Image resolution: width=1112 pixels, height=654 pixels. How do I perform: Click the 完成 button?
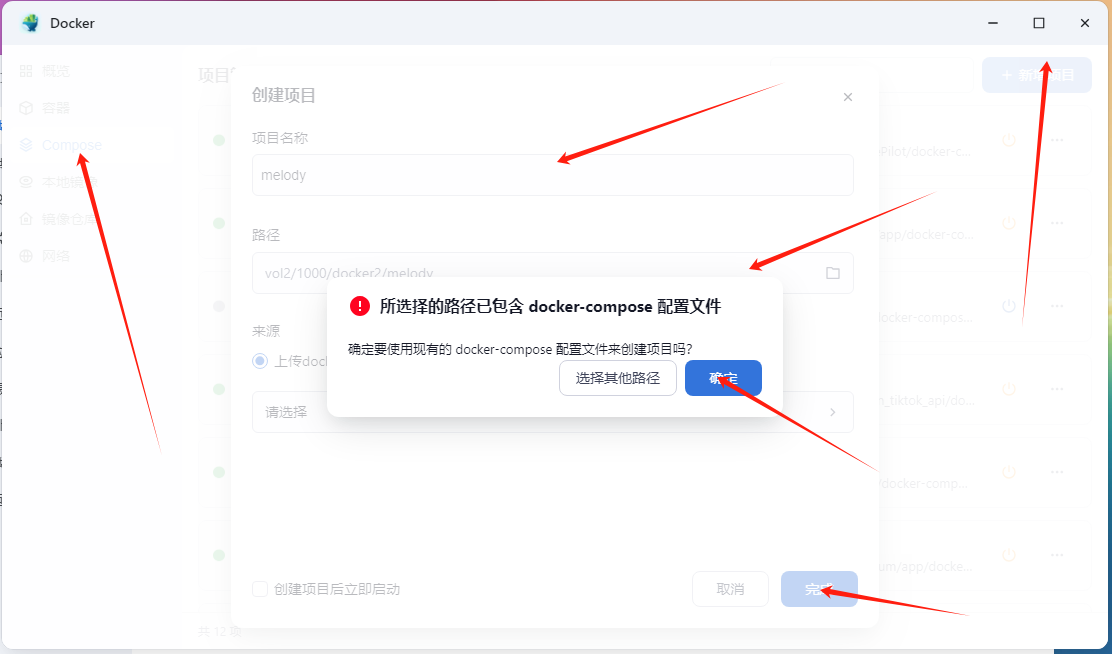point(819,589)
